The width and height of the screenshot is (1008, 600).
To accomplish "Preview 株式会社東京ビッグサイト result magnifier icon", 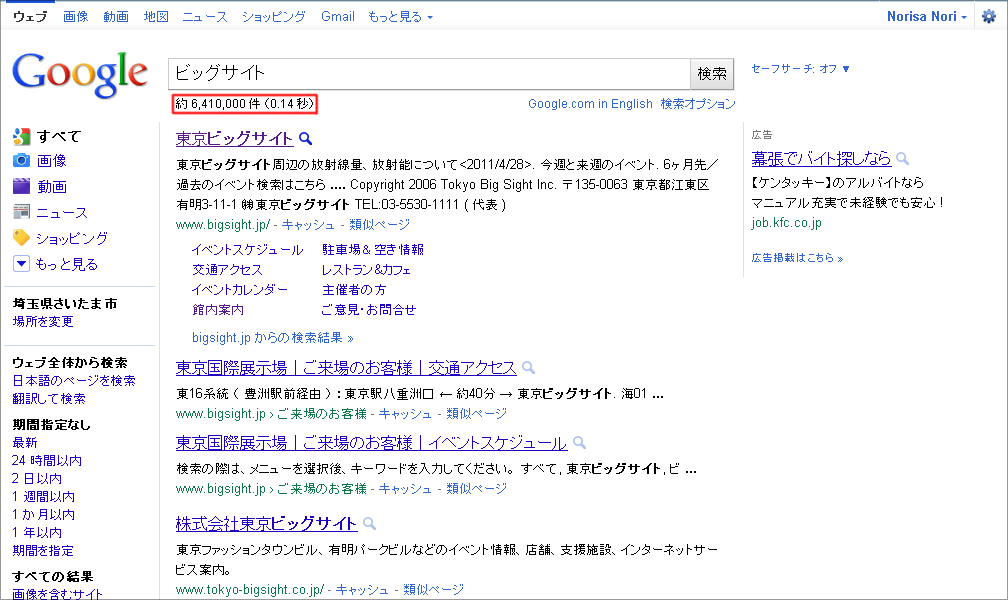I will (x=369, y=523).
